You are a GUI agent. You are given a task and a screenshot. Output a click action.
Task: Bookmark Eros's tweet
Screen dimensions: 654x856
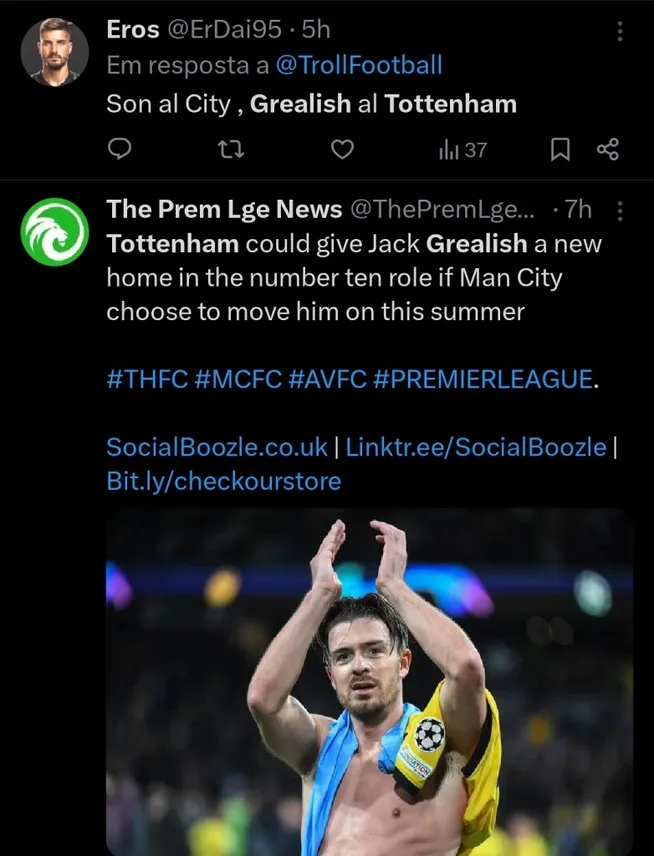click(x=561, y=150)
